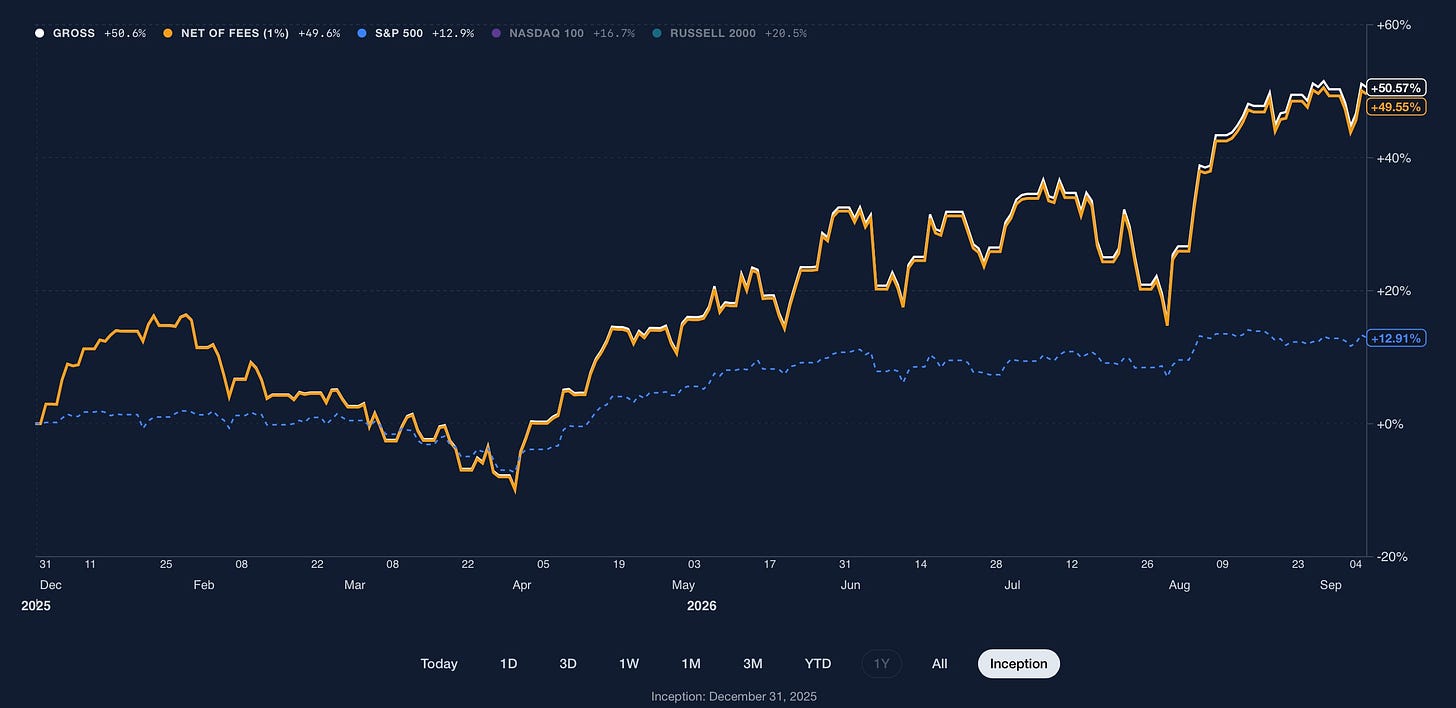
Task: Select the Today time range
Action: pos(439,664)
